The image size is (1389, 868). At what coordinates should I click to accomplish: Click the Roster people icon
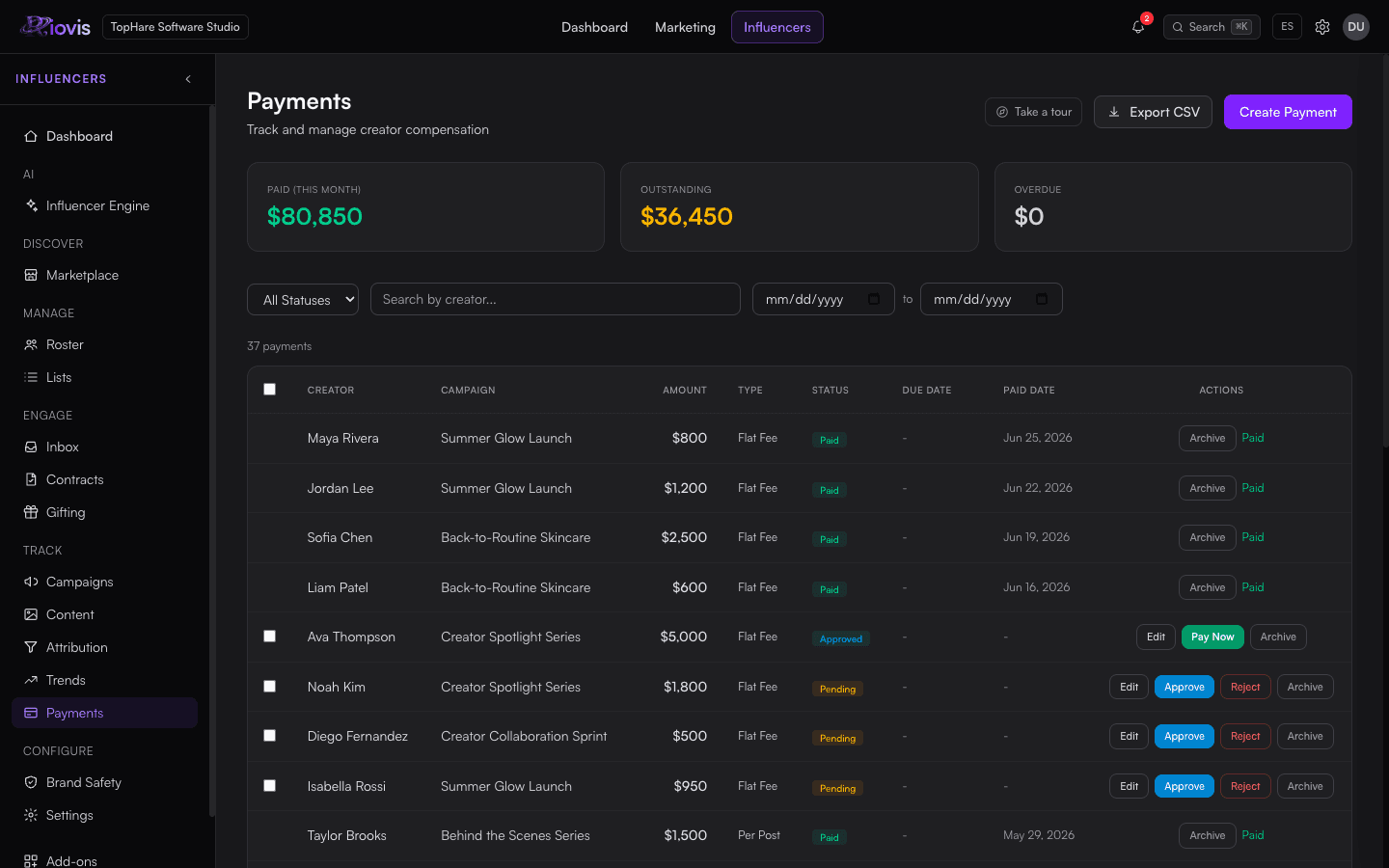tap(31, 344)
